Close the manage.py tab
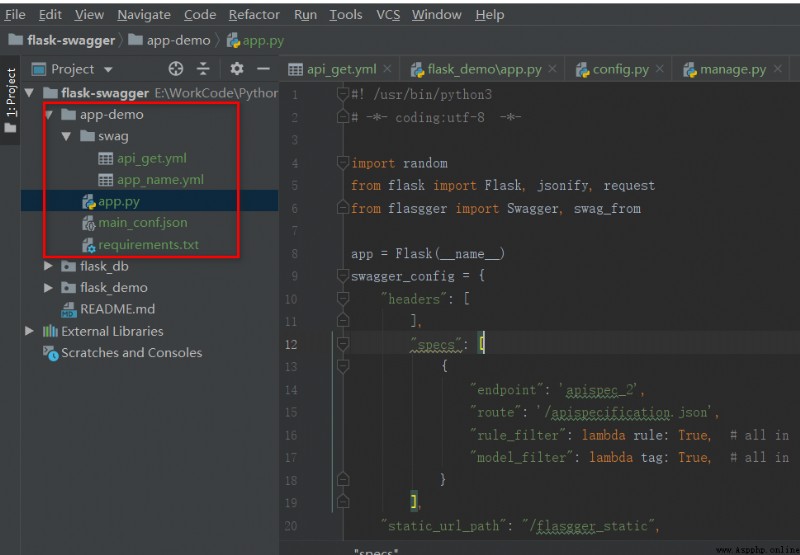 (777, 68)
